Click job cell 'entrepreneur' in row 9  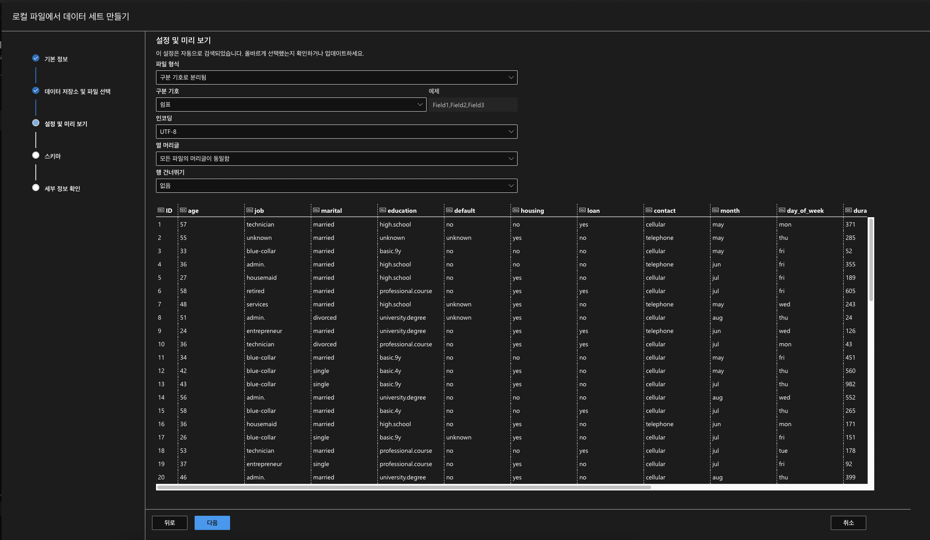point(265,331)
